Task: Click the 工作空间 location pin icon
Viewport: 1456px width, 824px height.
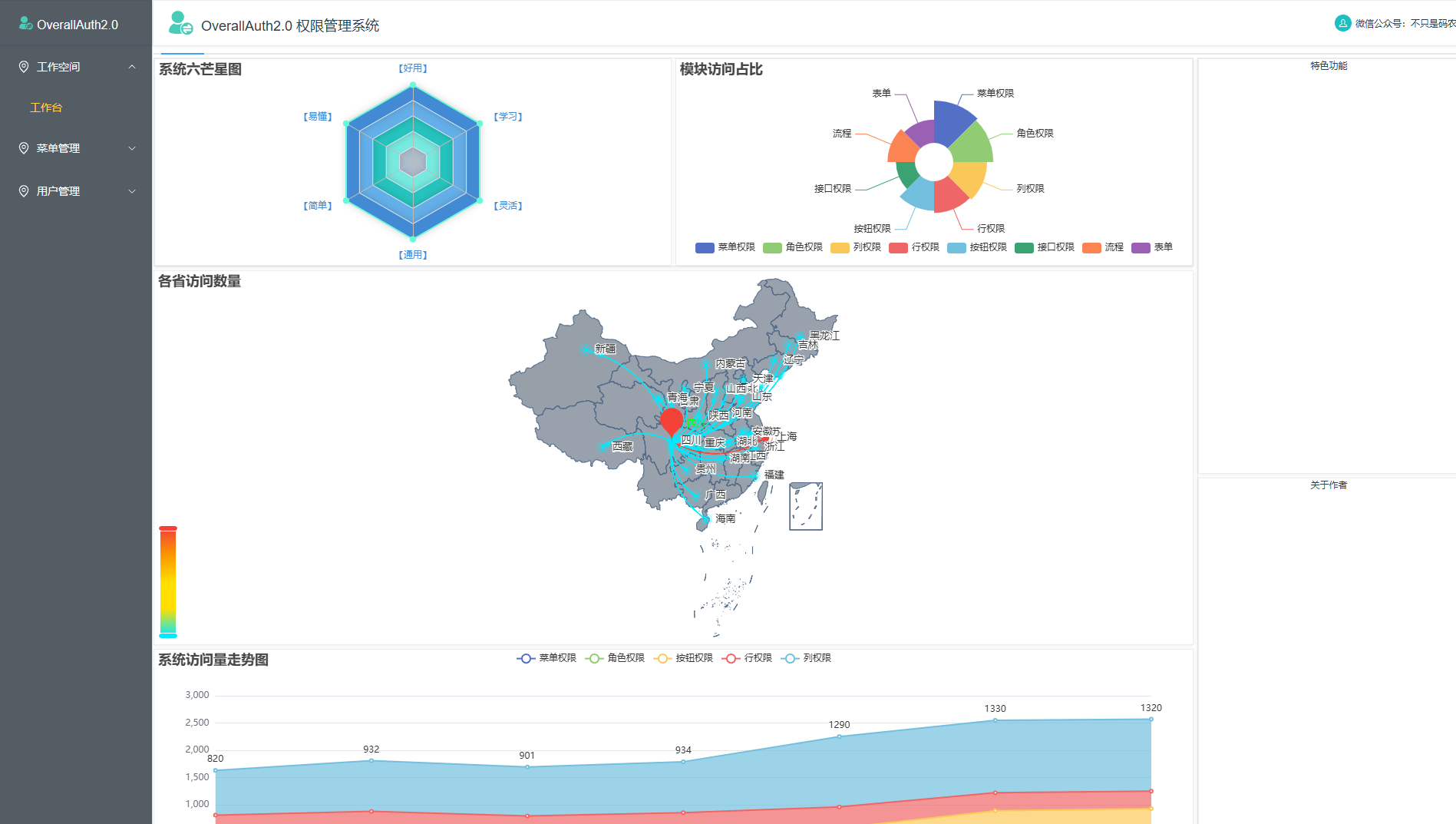Action: point(24,67)
